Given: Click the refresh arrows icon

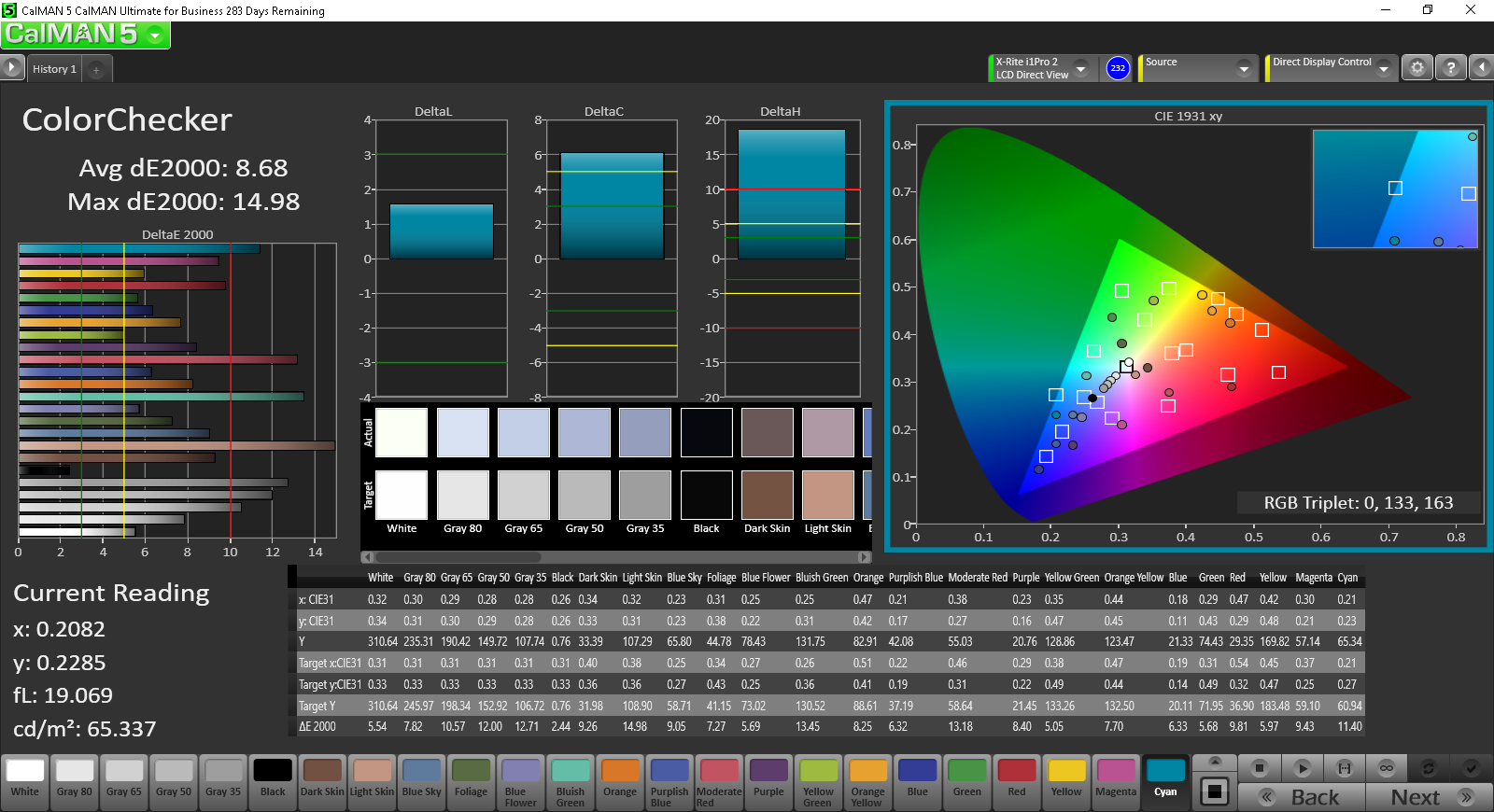Looking at the screenshot, I should pyautogui.click(x=1428, y=768).
